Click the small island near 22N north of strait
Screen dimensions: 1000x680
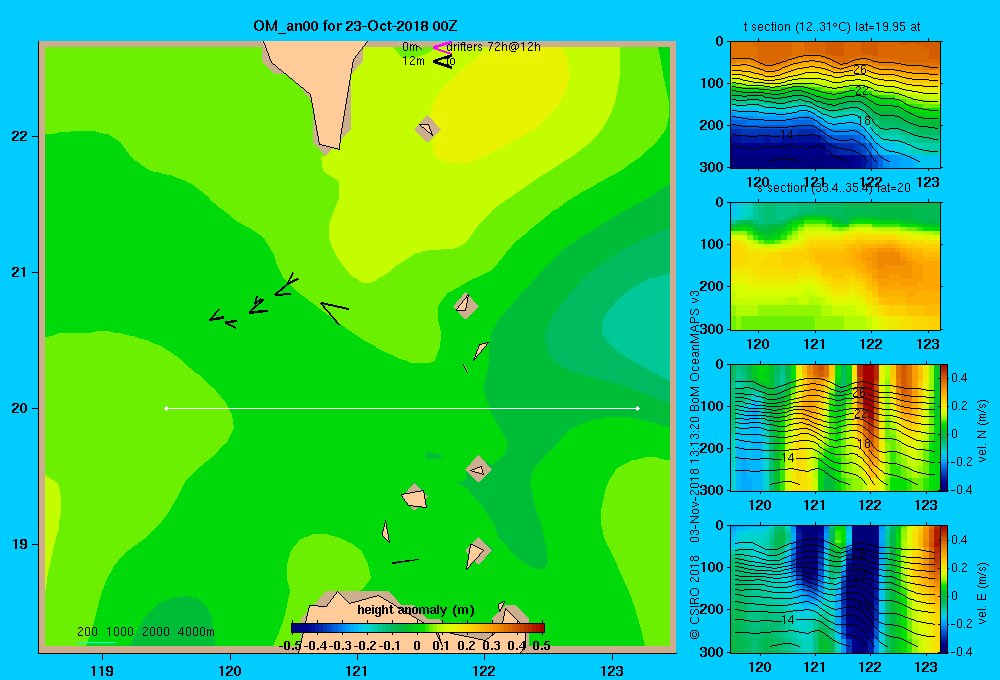[427, 129]
